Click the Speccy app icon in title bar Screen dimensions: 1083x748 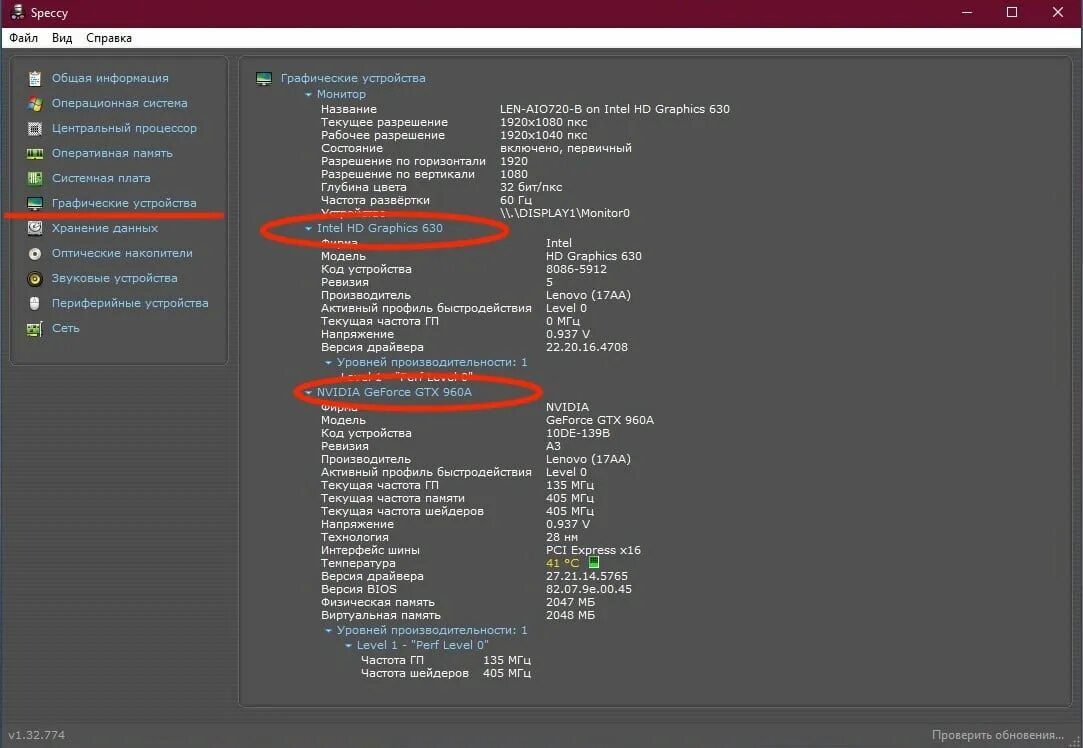tap(17, 12)
